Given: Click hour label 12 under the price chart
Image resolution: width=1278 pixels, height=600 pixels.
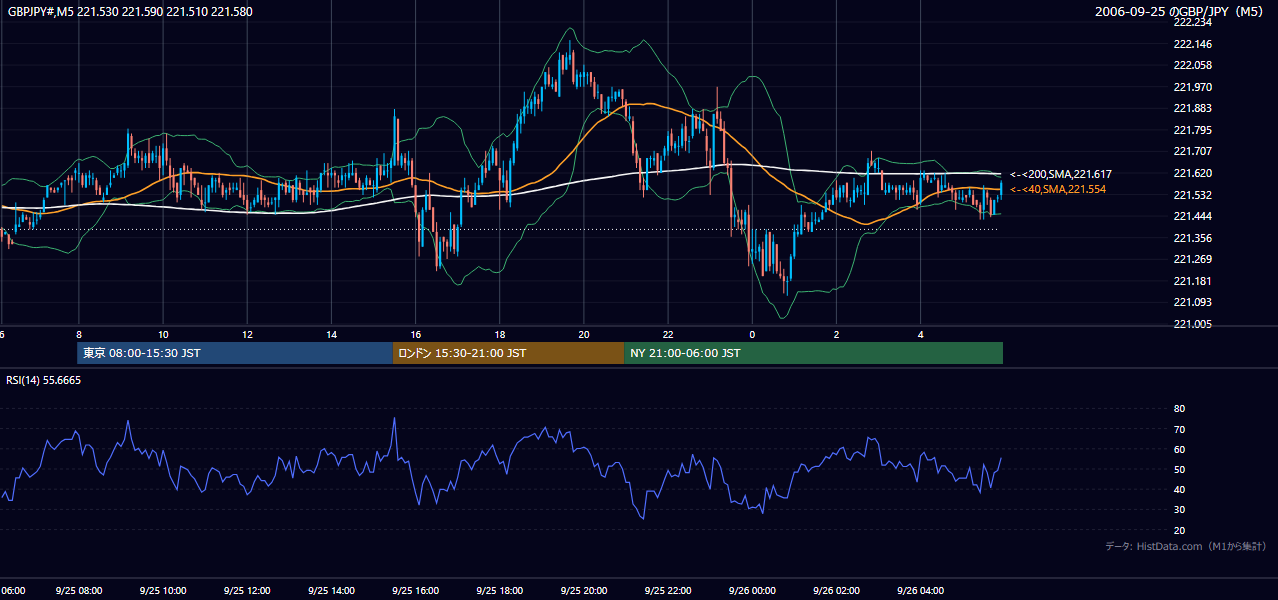Looking at the screenshot, I should [x=247, y=335].
